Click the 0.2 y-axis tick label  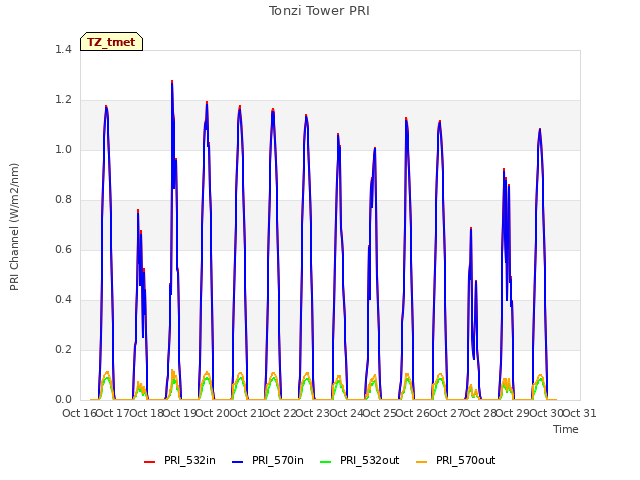point(63,349)
